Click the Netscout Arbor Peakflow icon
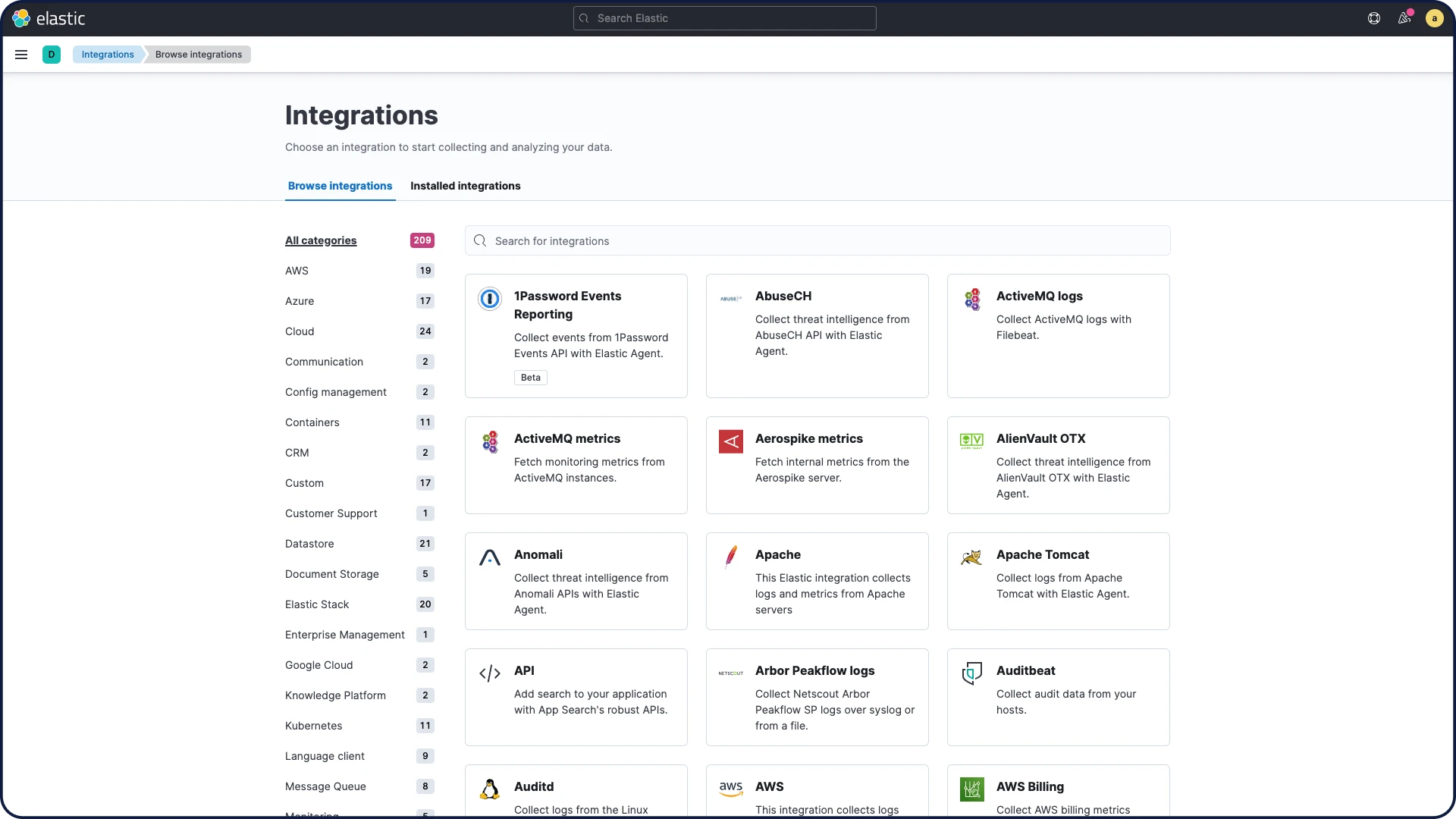The image size is (1456, 819). tap(731, 673)
